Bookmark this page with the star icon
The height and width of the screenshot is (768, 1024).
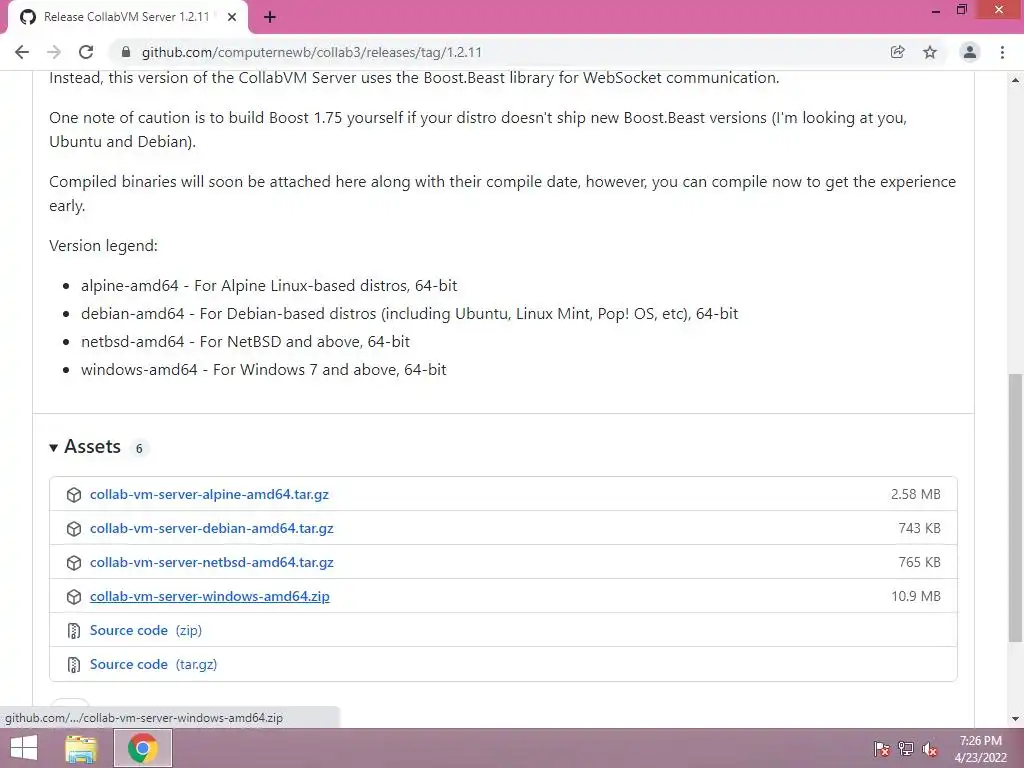(930, 52)
